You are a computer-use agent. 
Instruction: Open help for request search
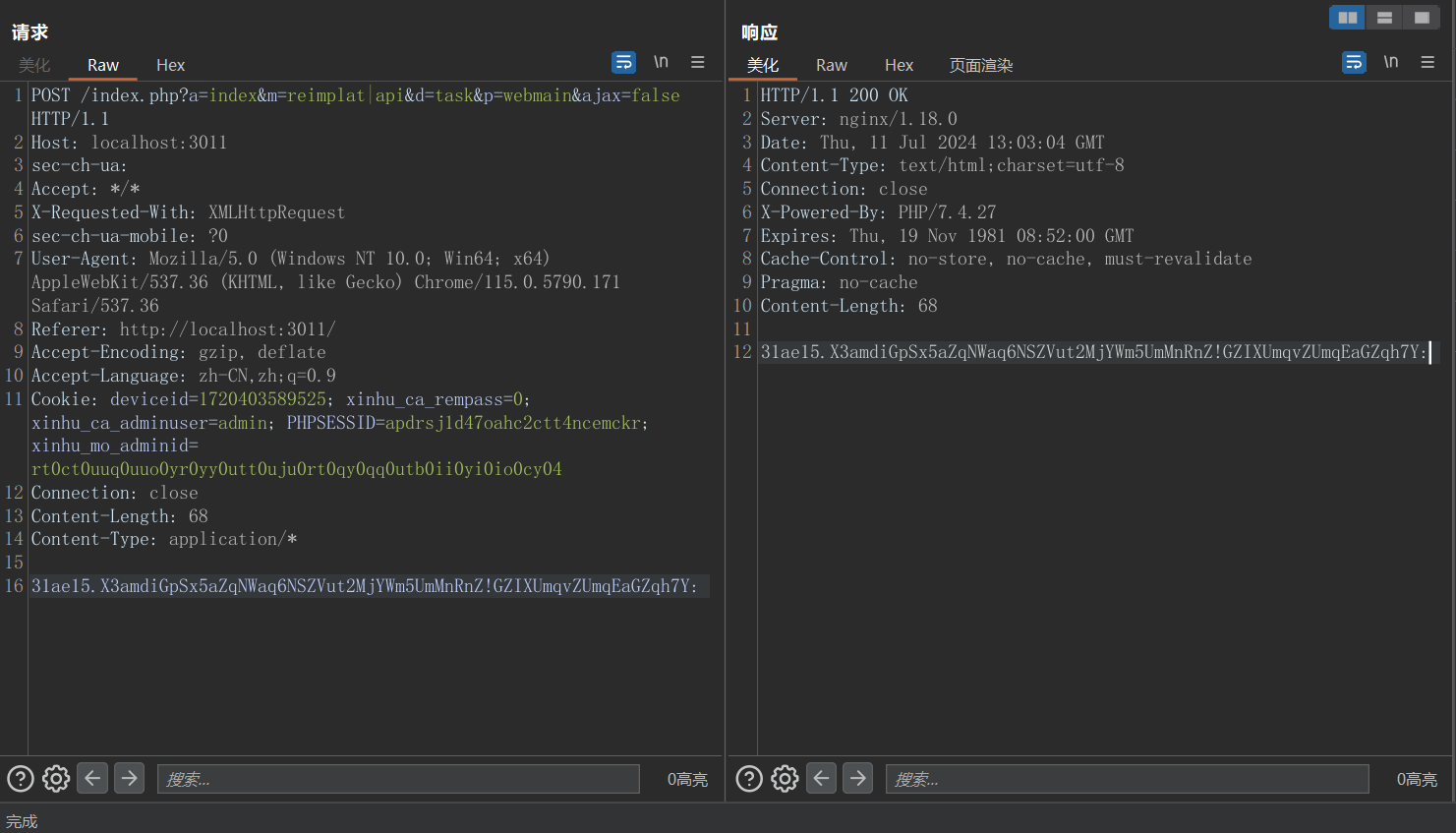(x=21, y=779)
